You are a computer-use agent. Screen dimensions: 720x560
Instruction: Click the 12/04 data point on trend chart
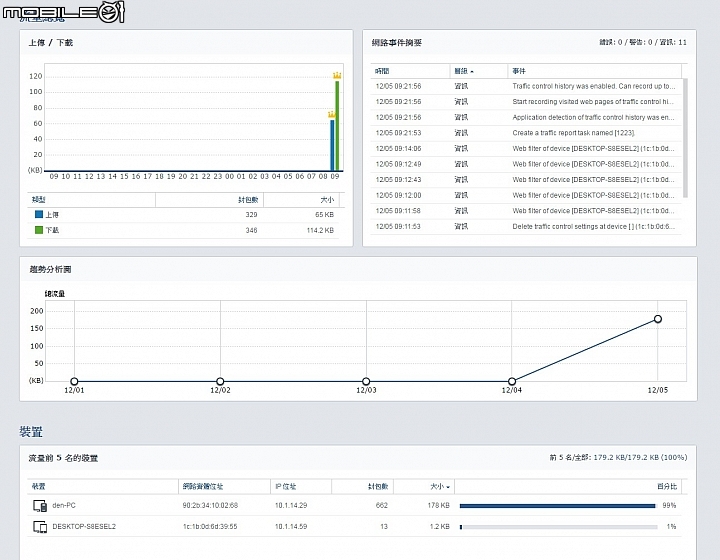pyautogui.click(x=512, y=381)
